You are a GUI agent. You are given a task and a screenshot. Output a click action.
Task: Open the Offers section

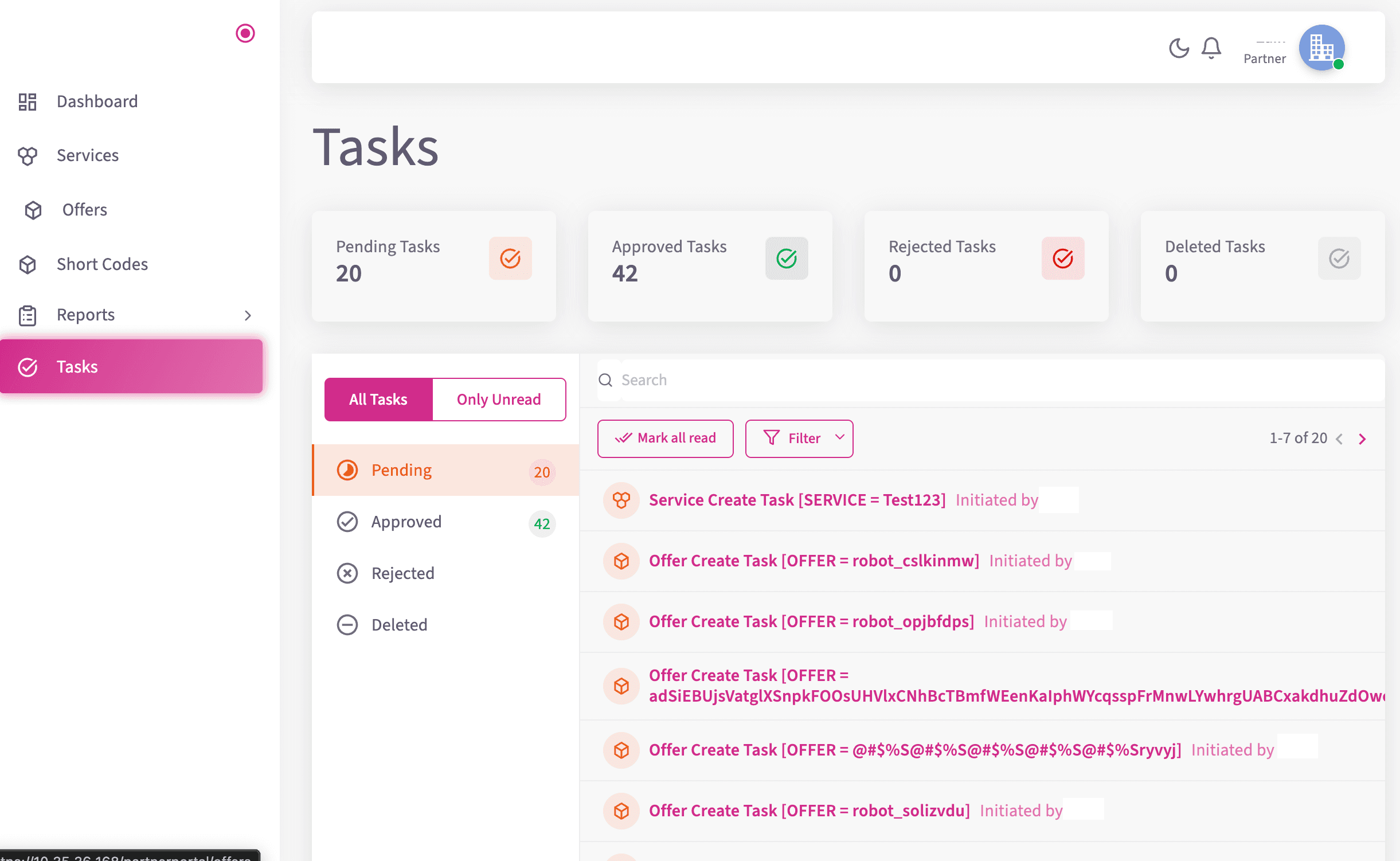(x=84, y=209)
